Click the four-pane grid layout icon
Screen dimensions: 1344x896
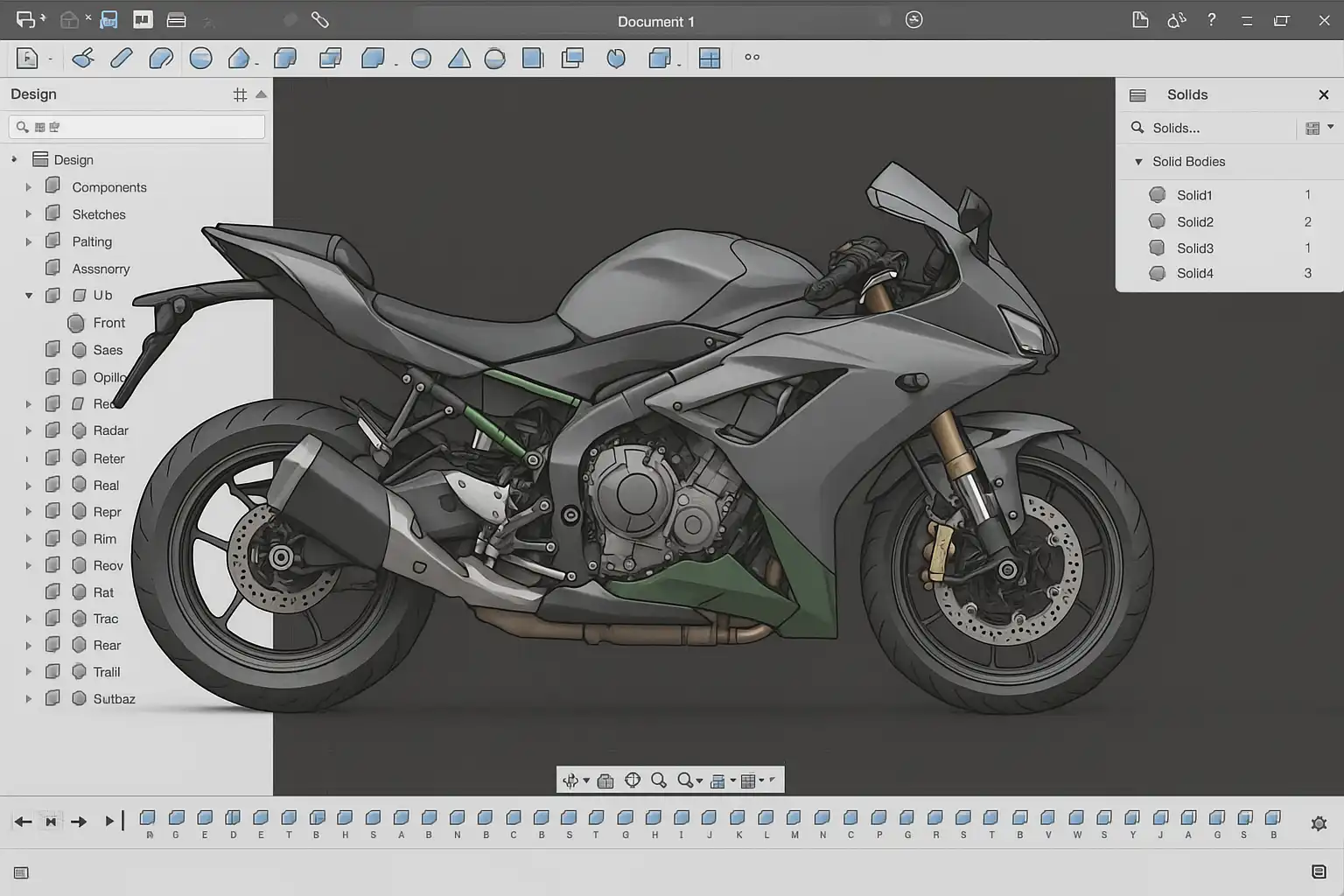pos(710,59)
